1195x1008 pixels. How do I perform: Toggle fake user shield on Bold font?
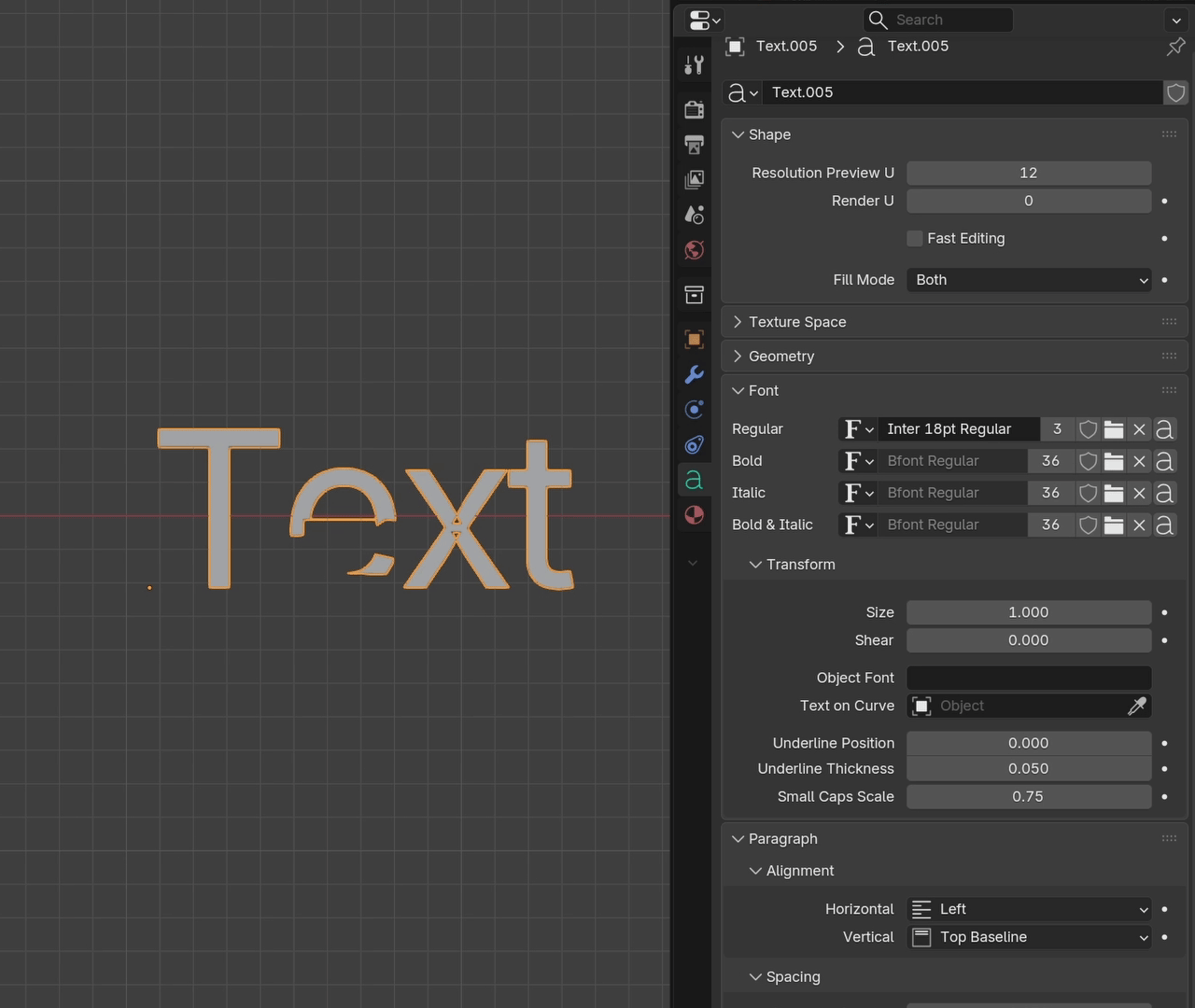(1088, 461)
